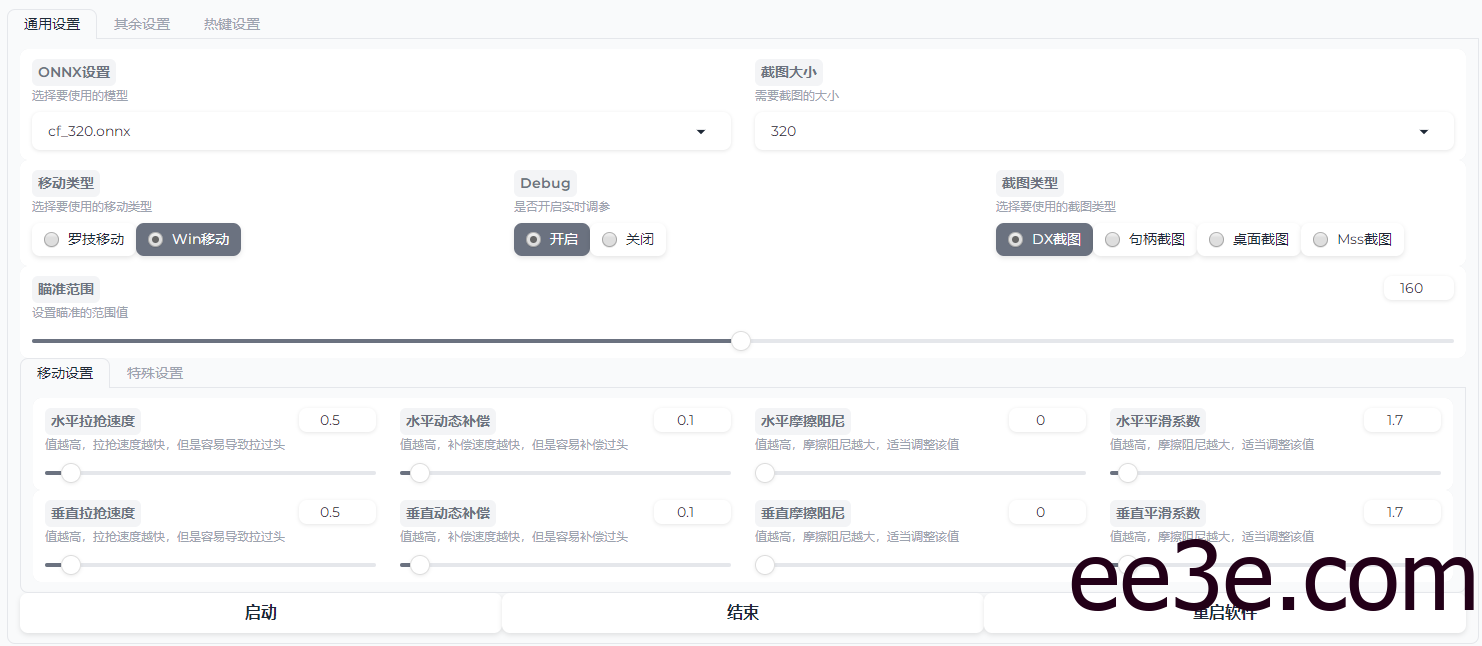Open the ONNX model dropdown showing cf_320.onnx
The width and height of the screenshot is (1482, 646).
click(381, 131)
